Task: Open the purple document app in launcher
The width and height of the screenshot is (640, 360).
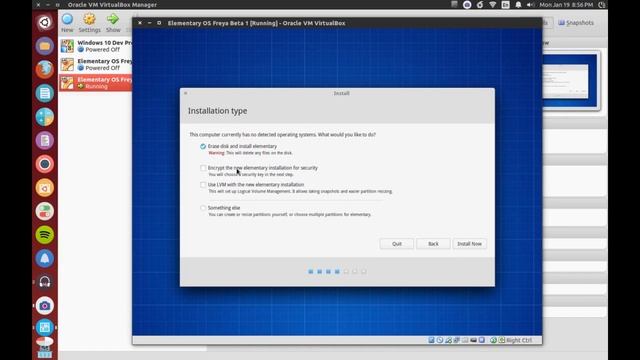Action: (x=45, y=140)
